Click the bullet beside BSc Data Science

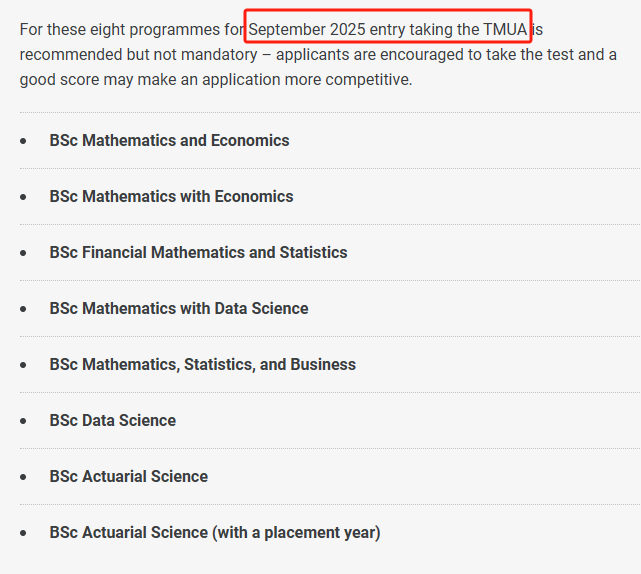23,421
